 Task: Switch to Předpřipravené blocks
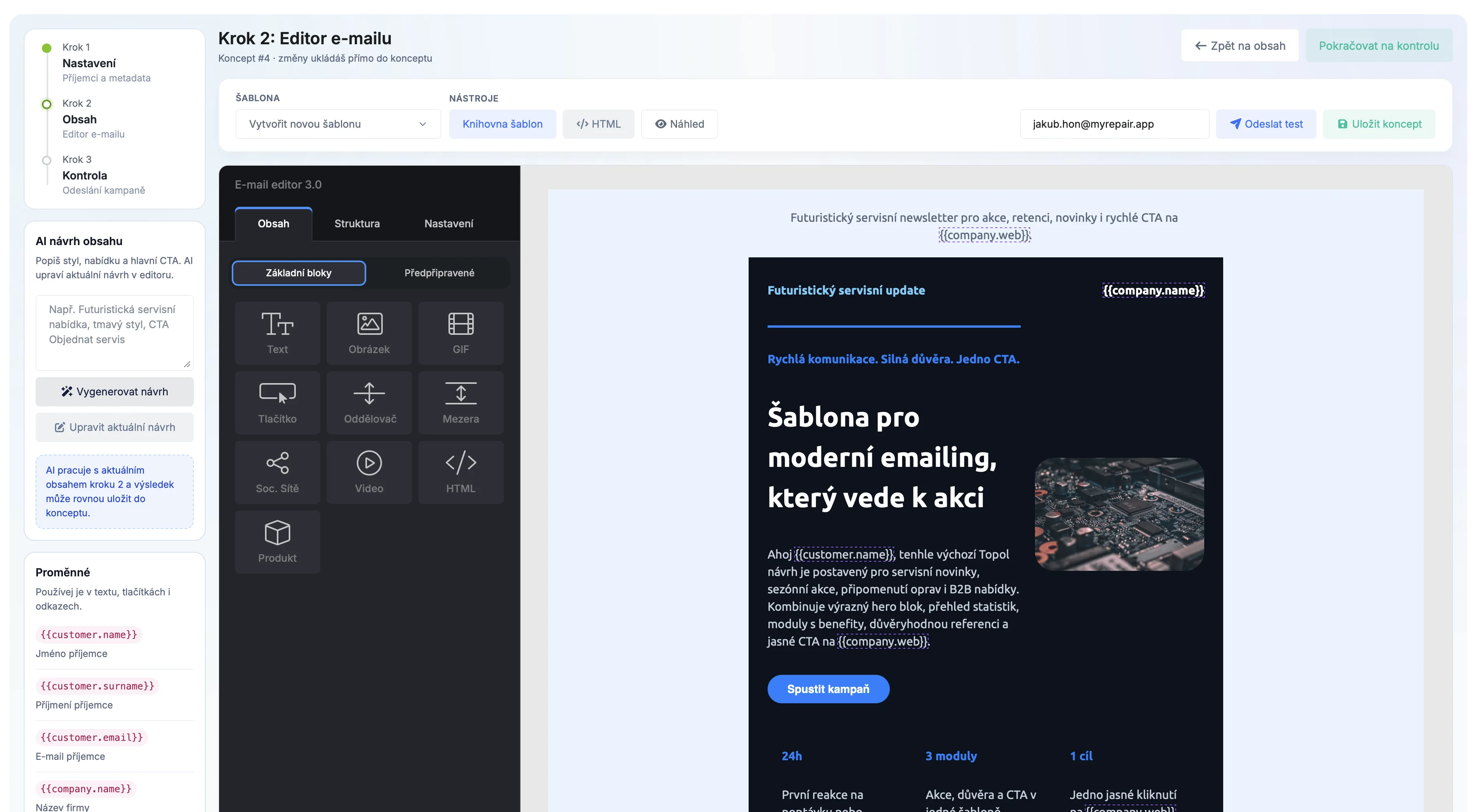pyautogui.click(x=439, y=273)
